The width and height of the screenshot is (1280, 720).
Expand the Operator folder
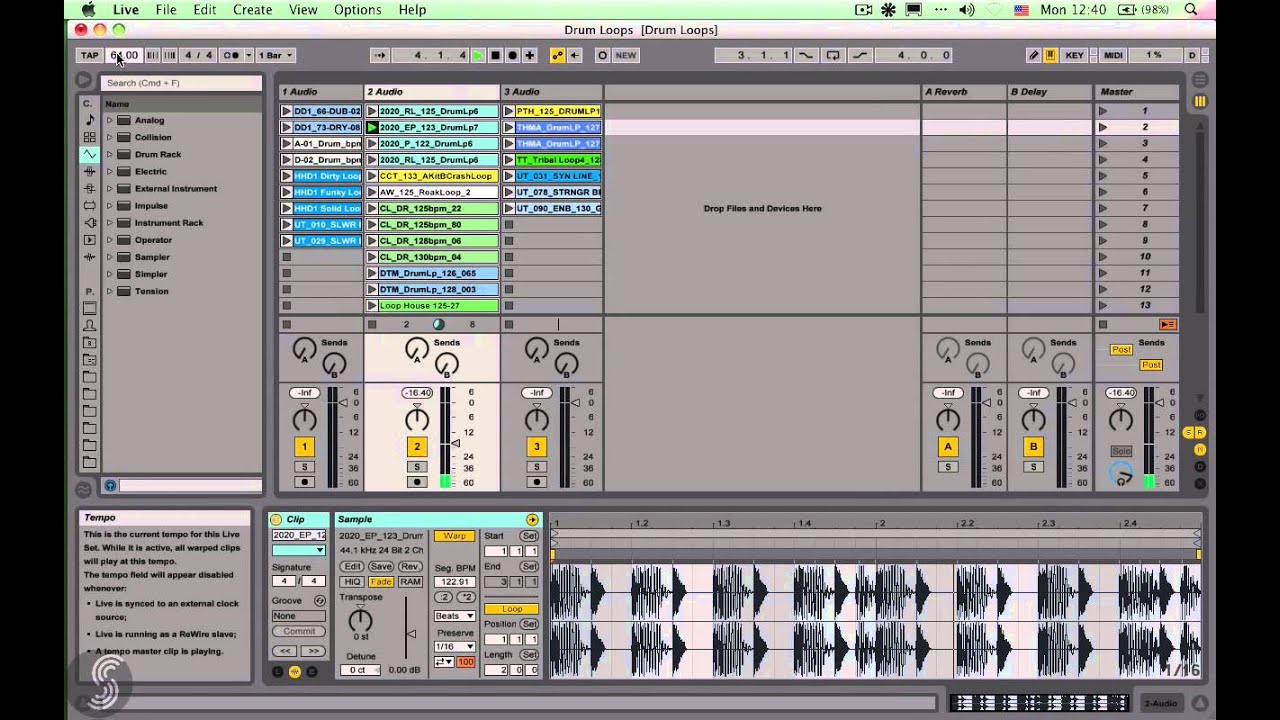coord(109,239)
